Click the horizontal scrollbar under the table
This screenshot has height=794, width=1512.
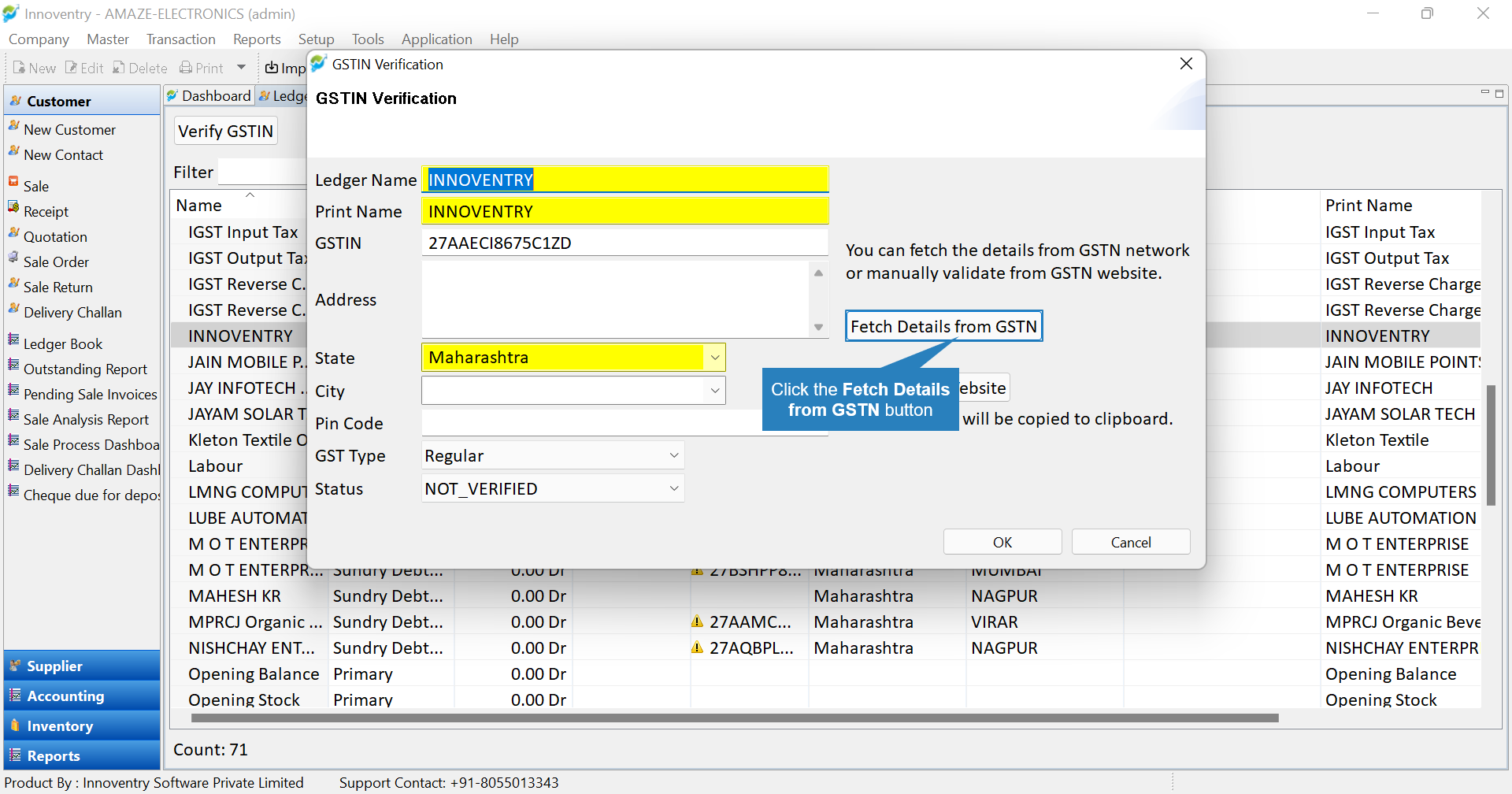[735, 718]
